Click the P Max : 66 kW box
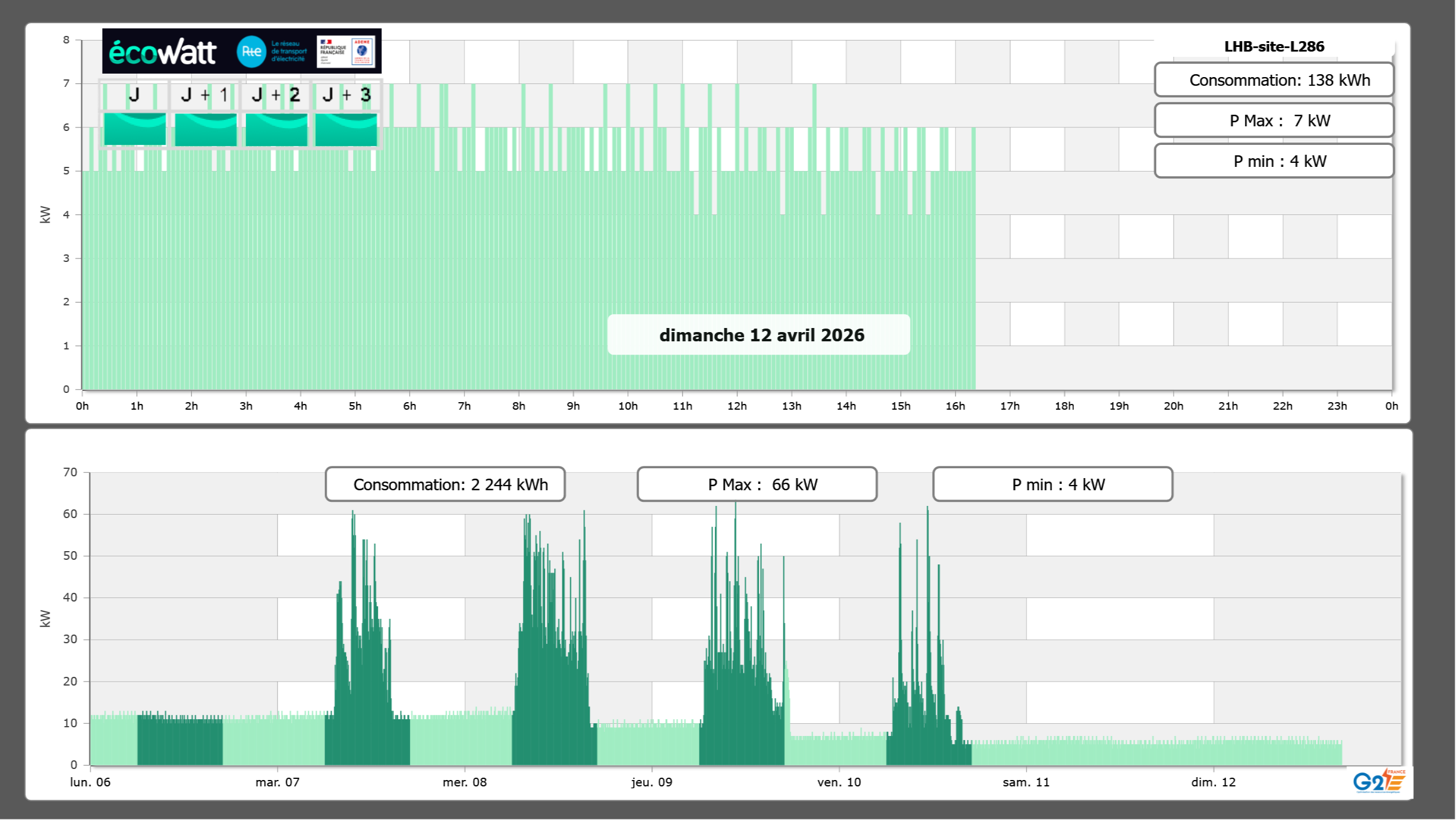The height and width of the screenshot is (820, 1456). 757,484
